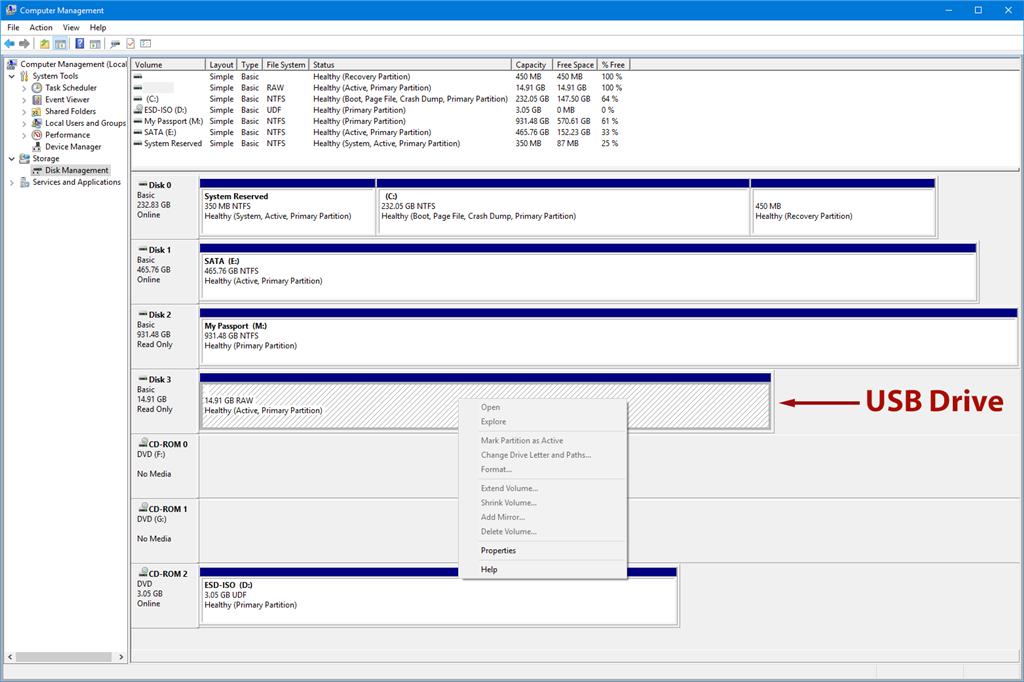
Task: Toggle the console tree pane
Action: point(59,43)
